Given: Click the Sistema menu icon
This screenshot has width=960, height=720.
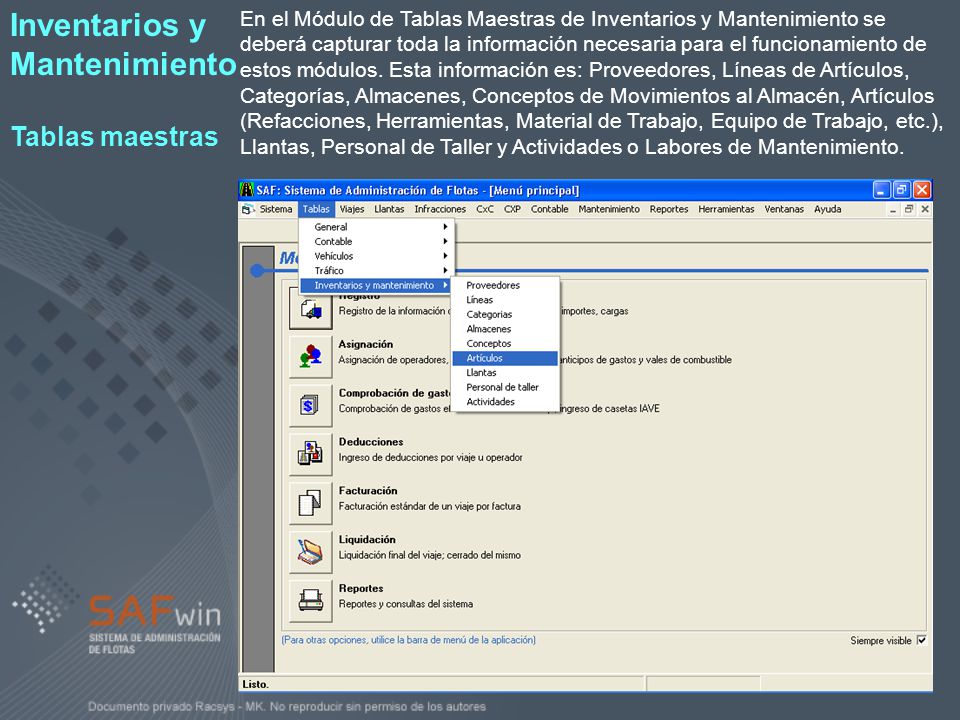Looking at the screenshot, I should click(x=247, y=209).
